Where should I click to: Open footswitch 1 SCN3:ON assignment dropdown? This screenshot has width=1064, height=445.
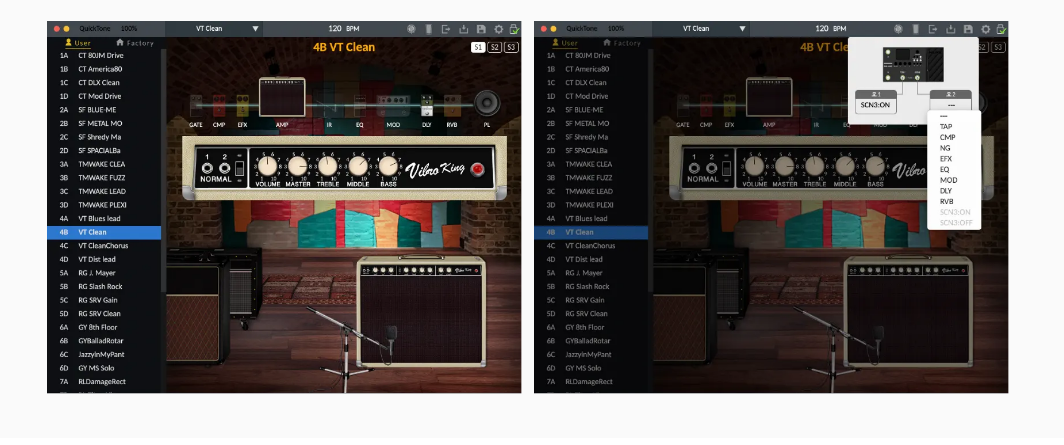875,105
